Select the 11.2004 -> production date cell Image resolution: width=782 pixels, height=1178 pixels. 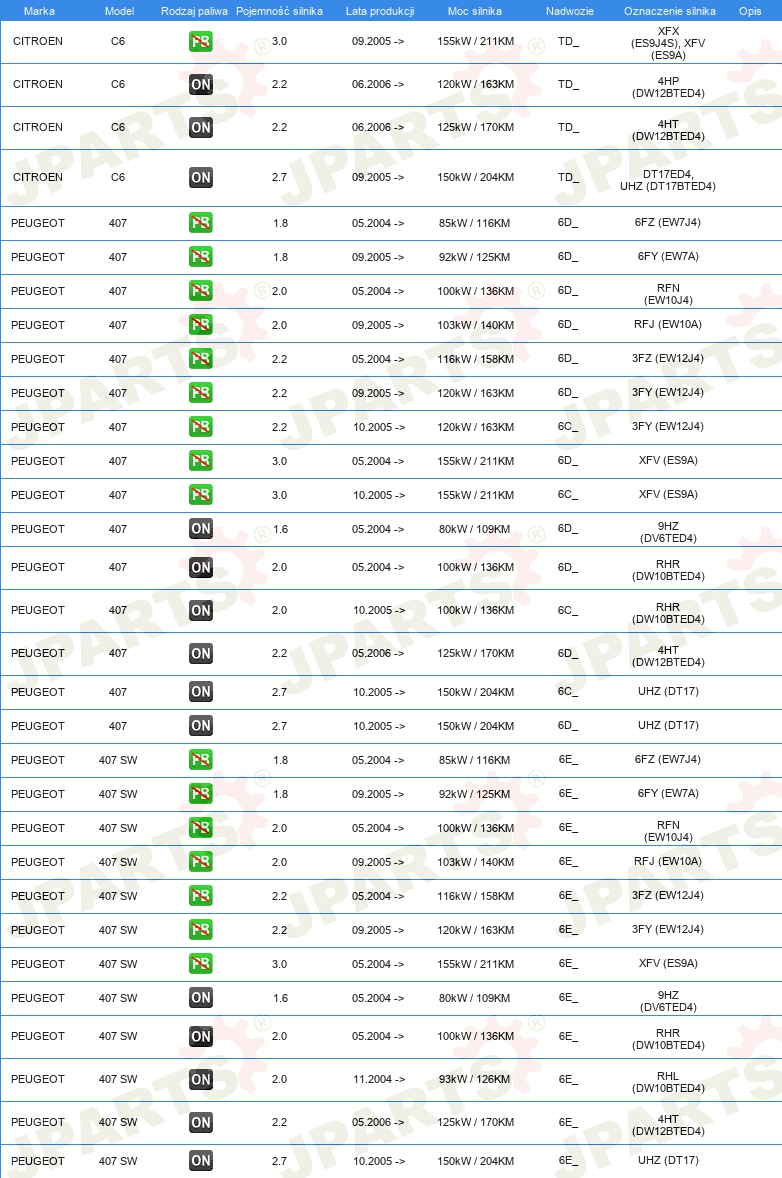[x=379, y=1079]
